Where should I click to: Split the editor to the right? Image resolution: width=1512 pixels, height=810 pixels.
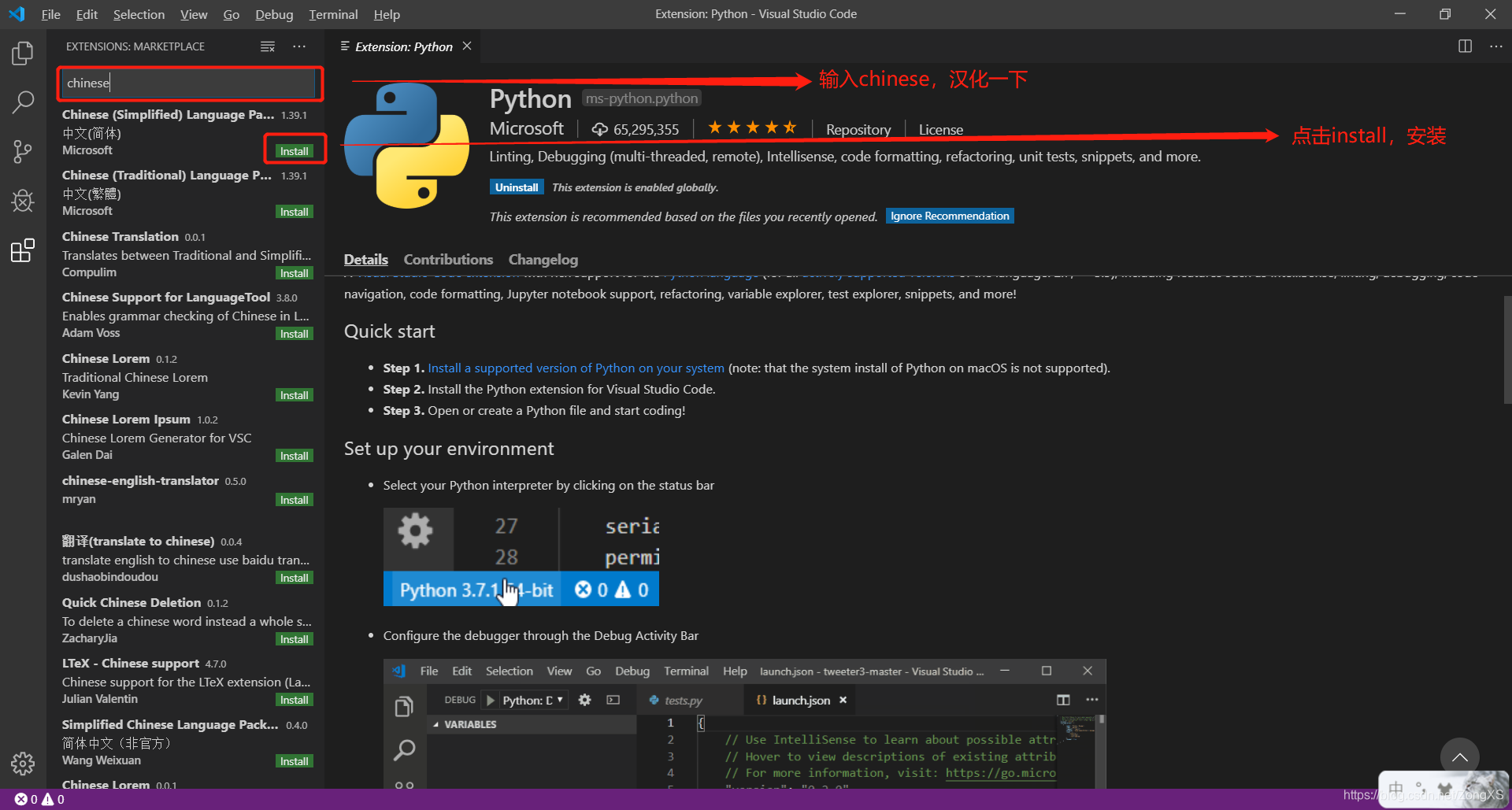coord(1465,46)
